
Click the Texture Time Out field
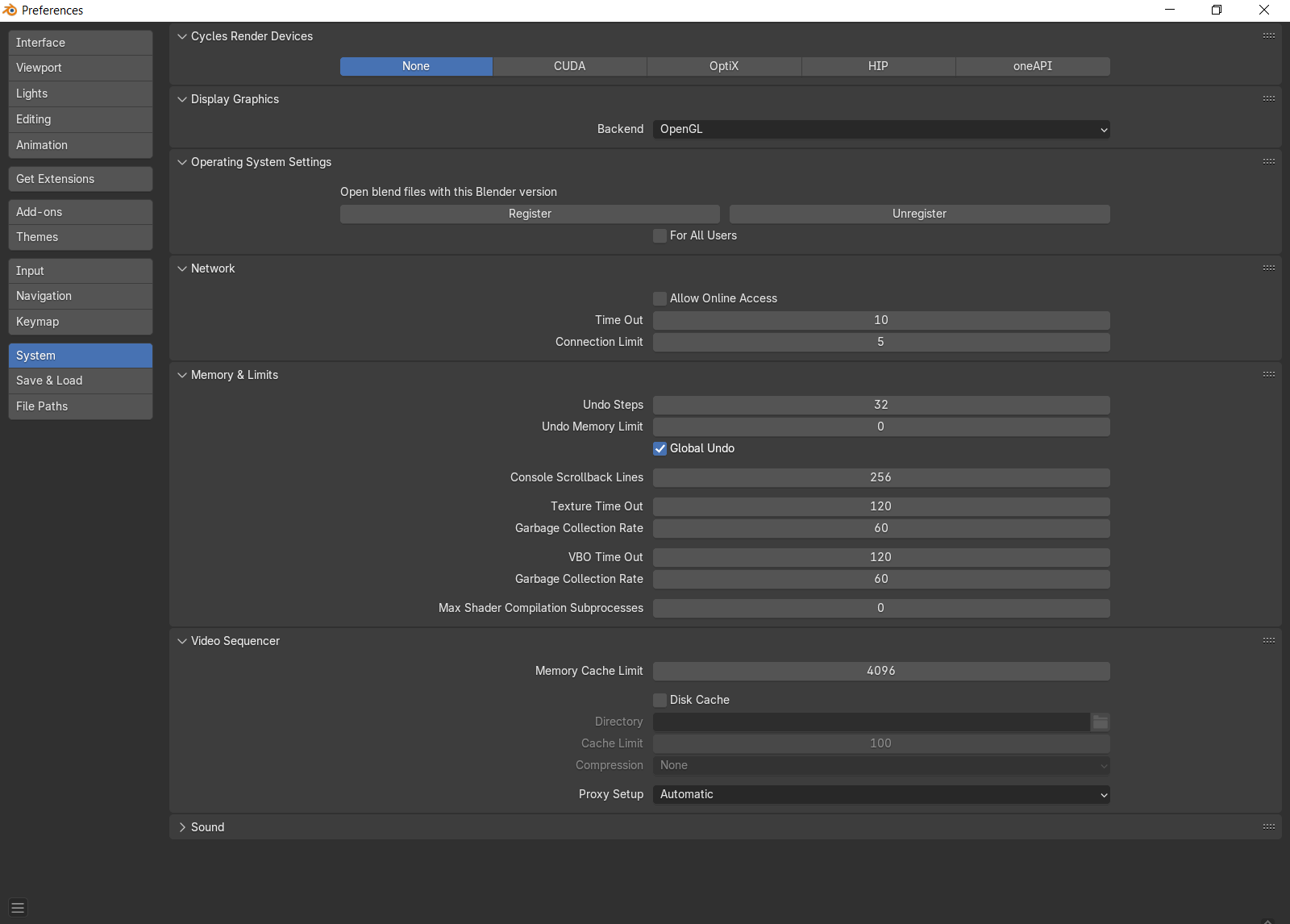tap(881, 506)
